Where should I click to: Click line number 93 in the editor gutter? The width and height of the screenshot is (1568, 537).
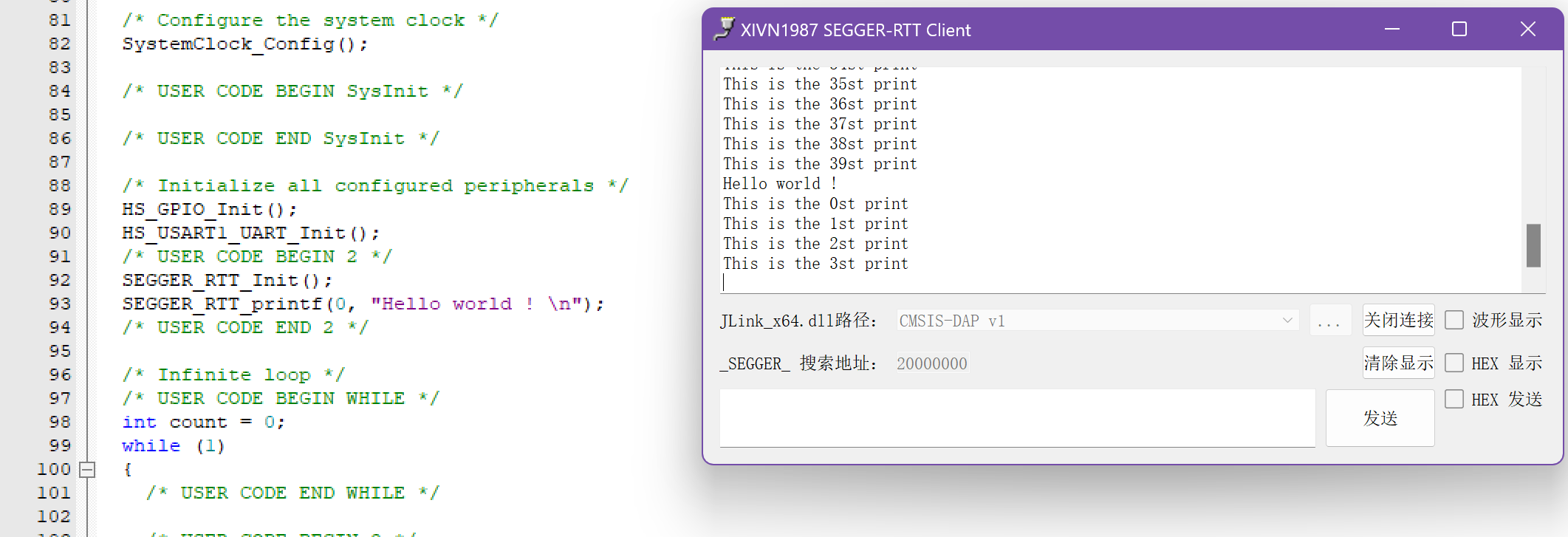60,304
